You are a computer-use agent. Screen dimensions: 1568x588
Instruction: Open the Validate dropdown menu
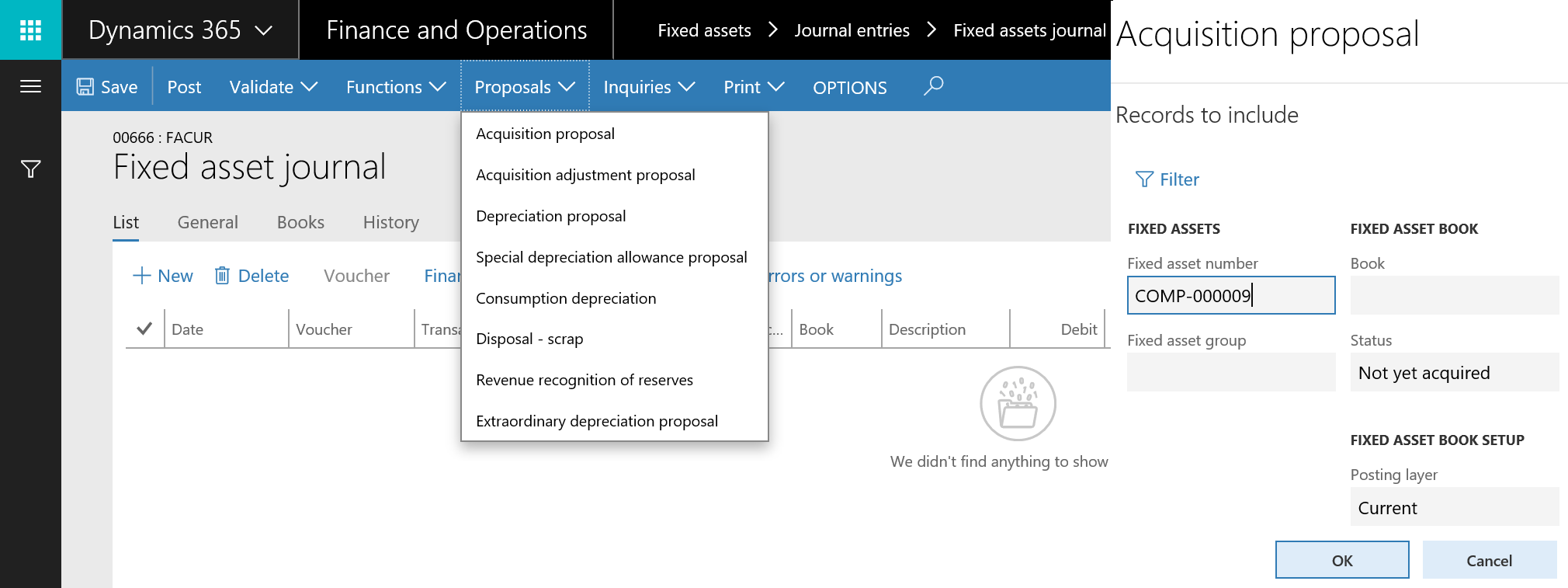coord(273,87)
